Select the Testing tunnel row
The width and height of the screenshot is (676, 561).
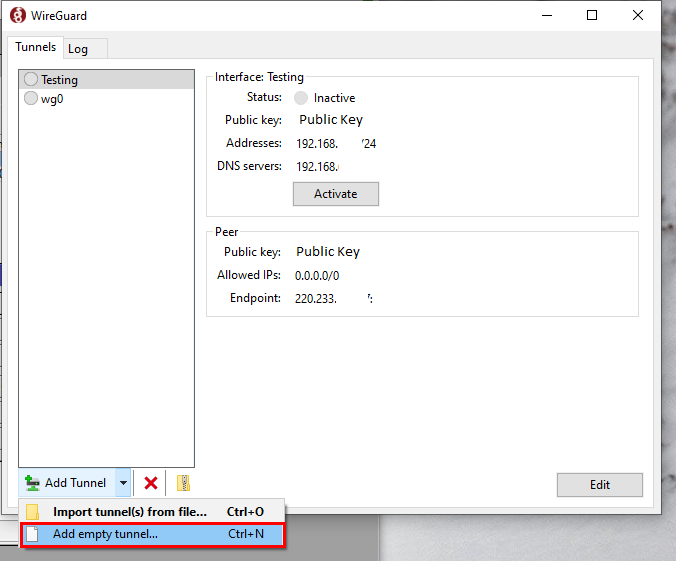point(106,79)
